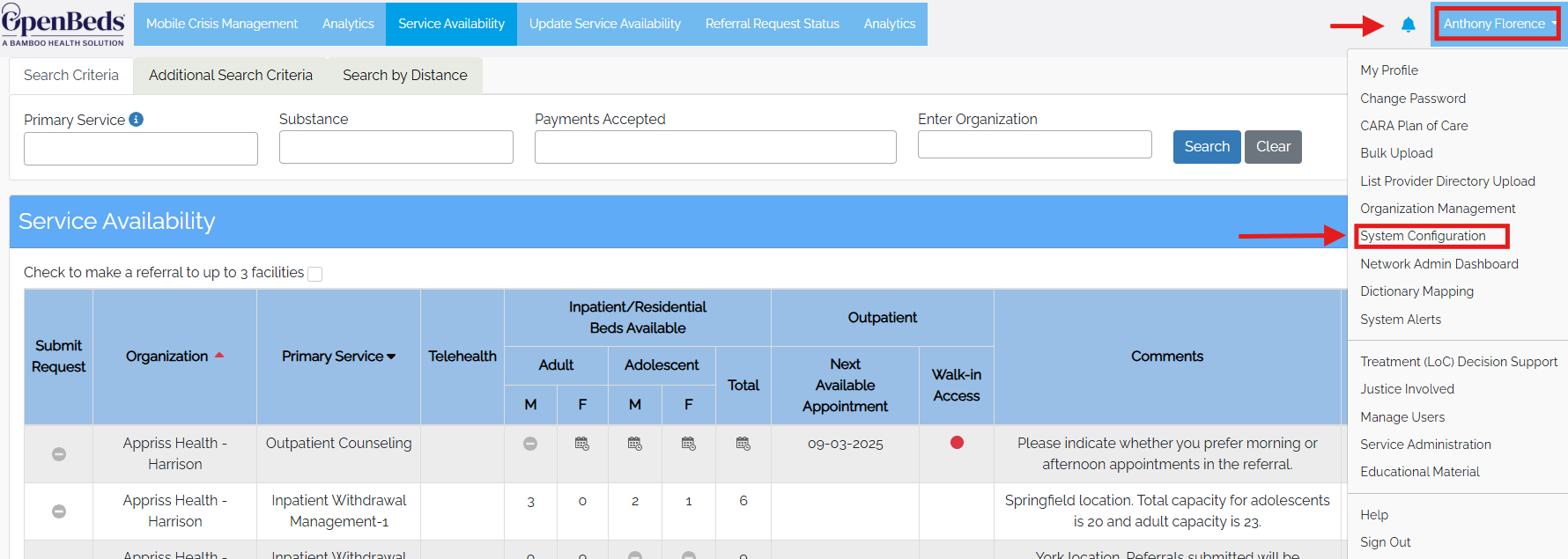The width and height of the screenshot is (1568, 559).
Task: Sort by the Organization column arrow
Action: [219, 356]
